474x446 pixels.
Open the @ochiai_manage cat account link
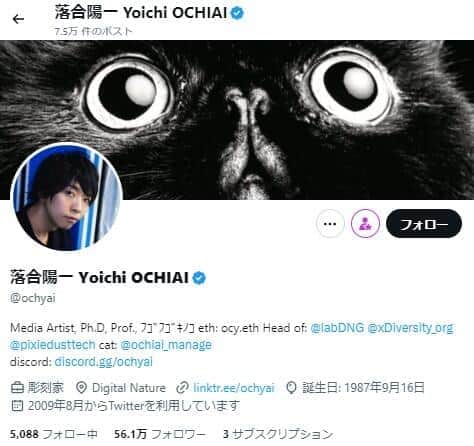pos(166,344)
